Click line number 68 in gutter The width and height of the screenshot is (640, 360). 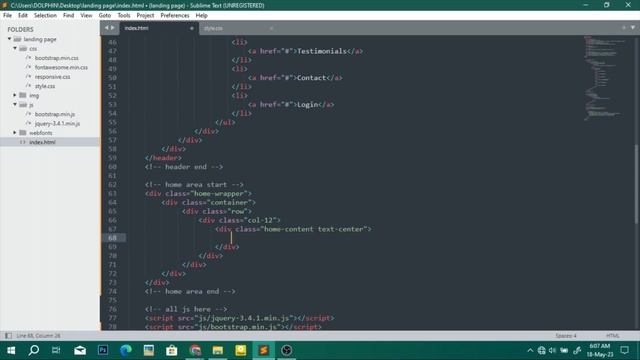[x=112, y=238]
